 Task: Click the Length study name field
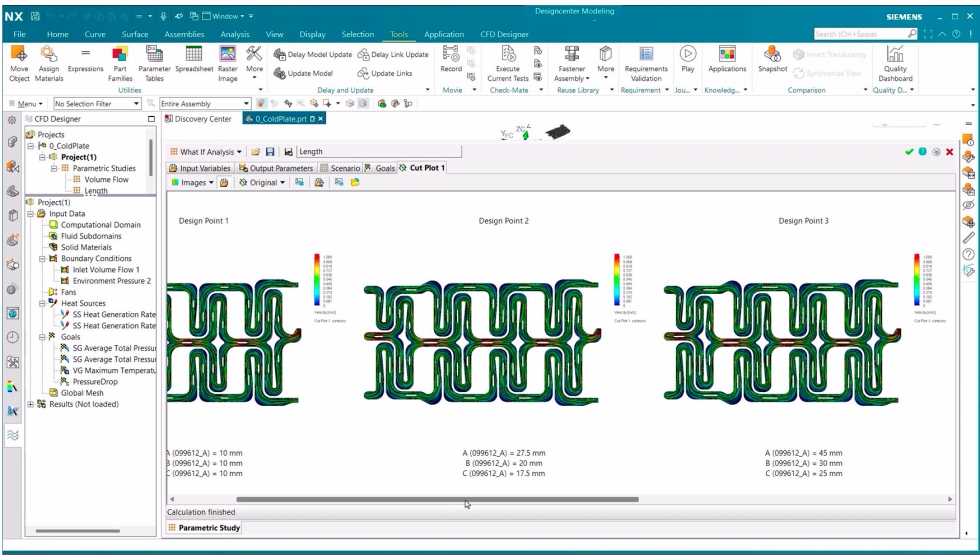(x=379, y=152)
